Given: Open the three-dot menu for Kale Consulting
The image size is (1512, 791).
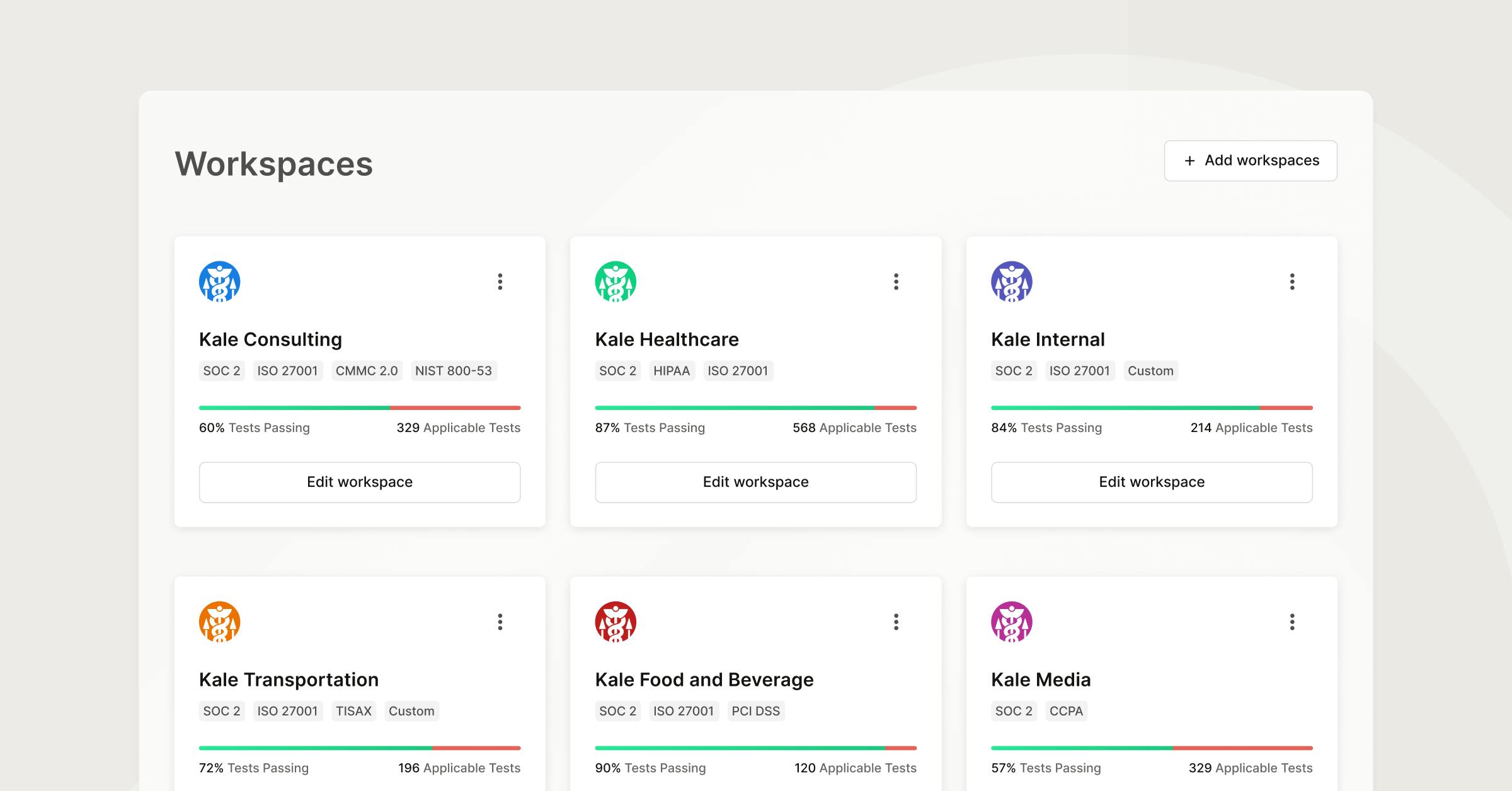Looking at the screenshot, I should [x=500, y=282].
